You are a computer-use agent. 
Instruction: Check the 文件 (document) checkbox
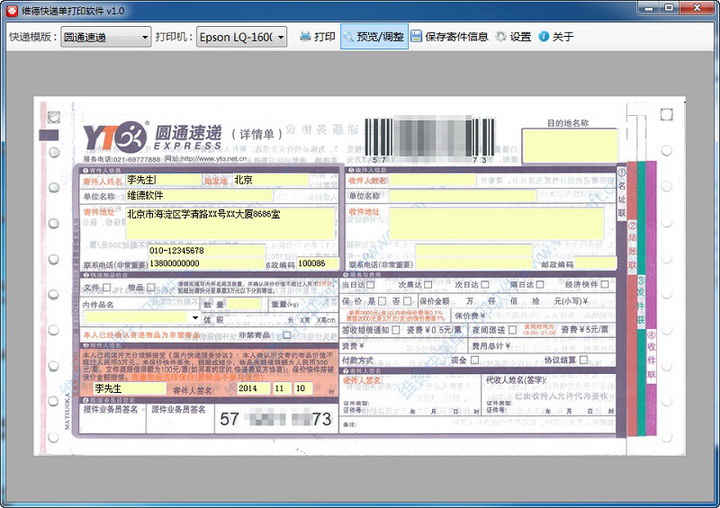pyautogui.click(x=107, y=287)
